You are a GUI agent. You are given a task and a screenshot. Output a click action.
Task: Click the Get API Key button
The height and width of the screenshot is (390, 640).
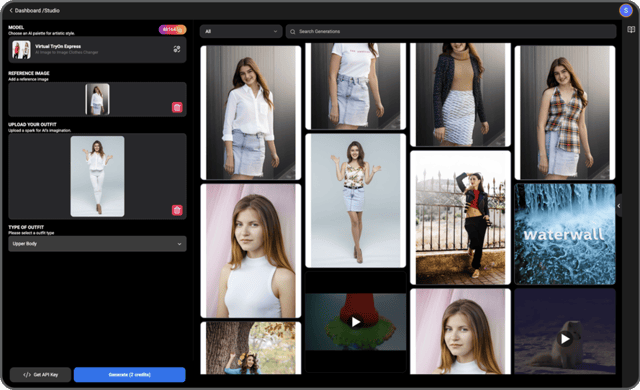[40, 374]
